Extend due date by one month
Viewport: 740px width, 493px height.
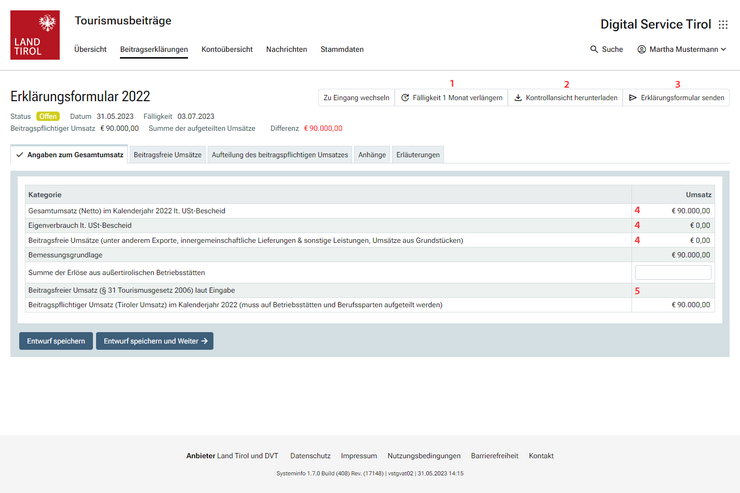click(450, 98)
